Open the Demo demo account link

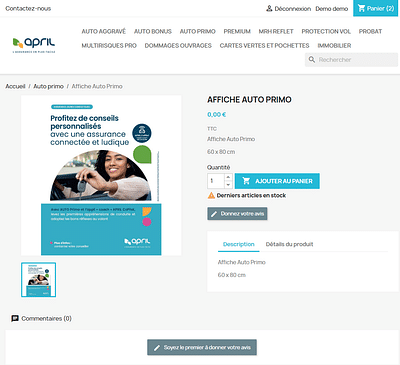(332, 9)
